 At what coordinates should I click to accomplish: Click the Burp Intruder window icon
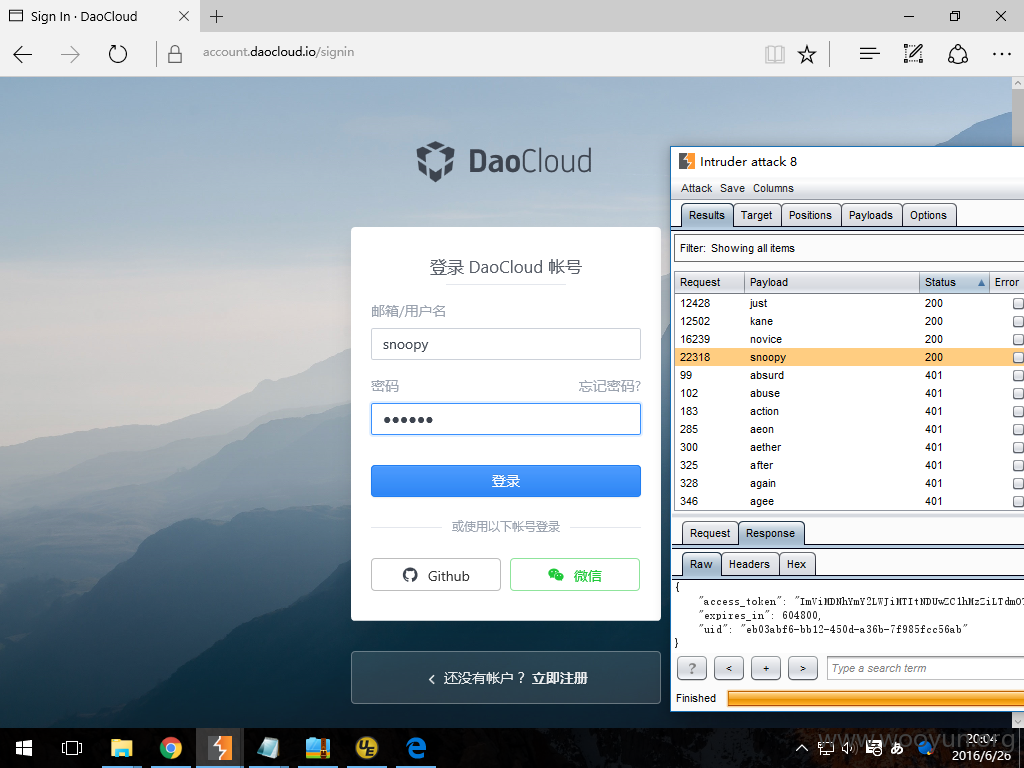(686, 161)
